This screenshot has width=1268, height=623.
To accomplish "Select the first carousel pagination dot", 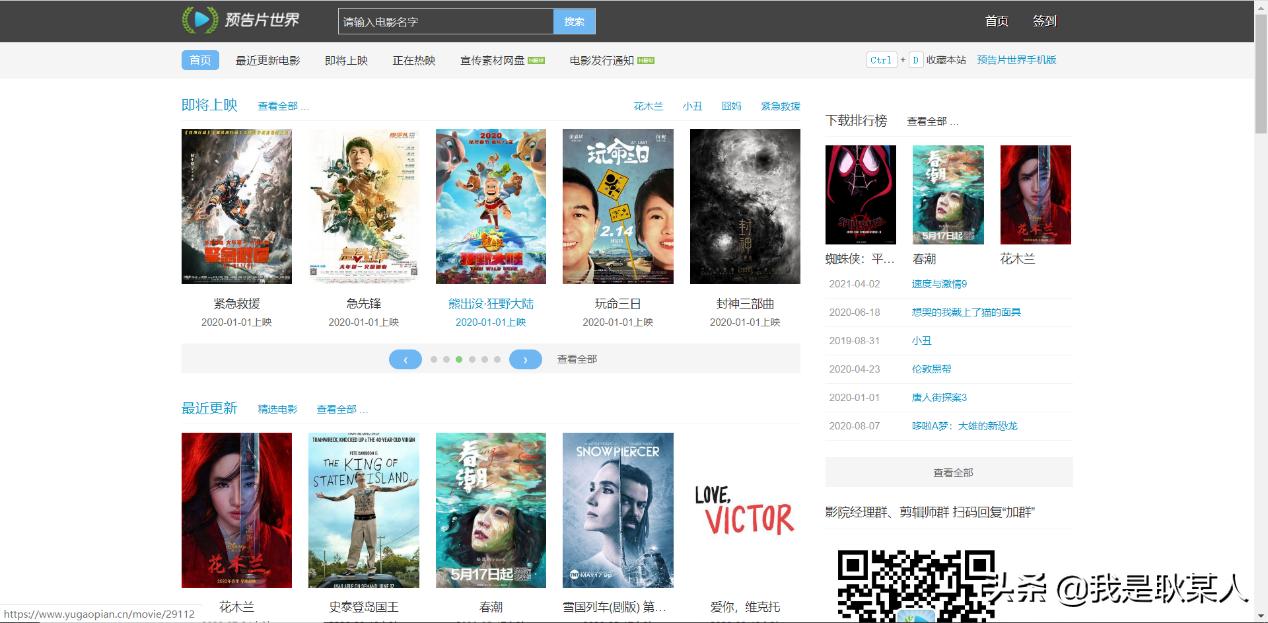I will point(434,359).
